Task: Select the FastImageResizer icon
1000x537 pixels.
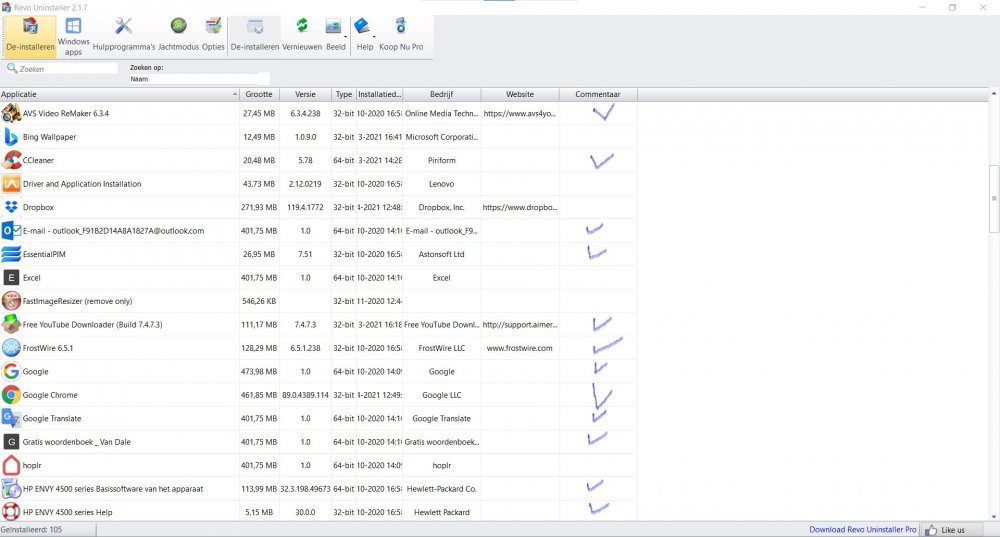Action: click(x=11, y=301)
